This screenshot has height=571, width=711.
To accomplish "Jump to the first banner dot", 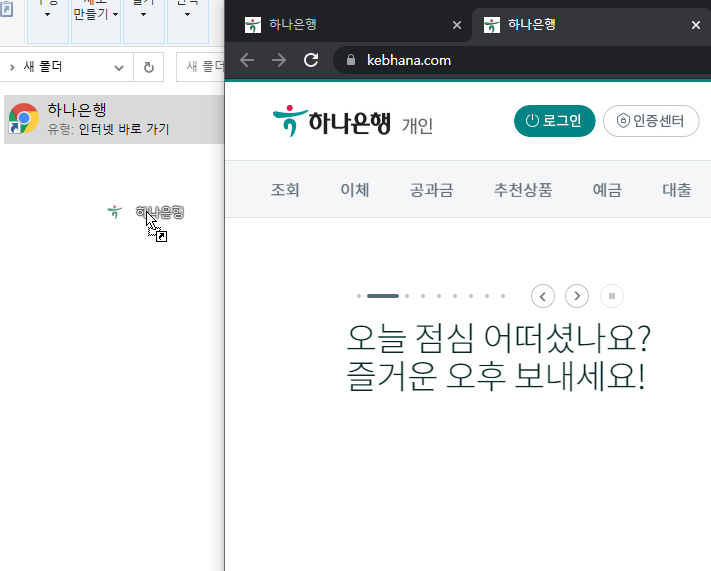I will (x=359, y=296).
